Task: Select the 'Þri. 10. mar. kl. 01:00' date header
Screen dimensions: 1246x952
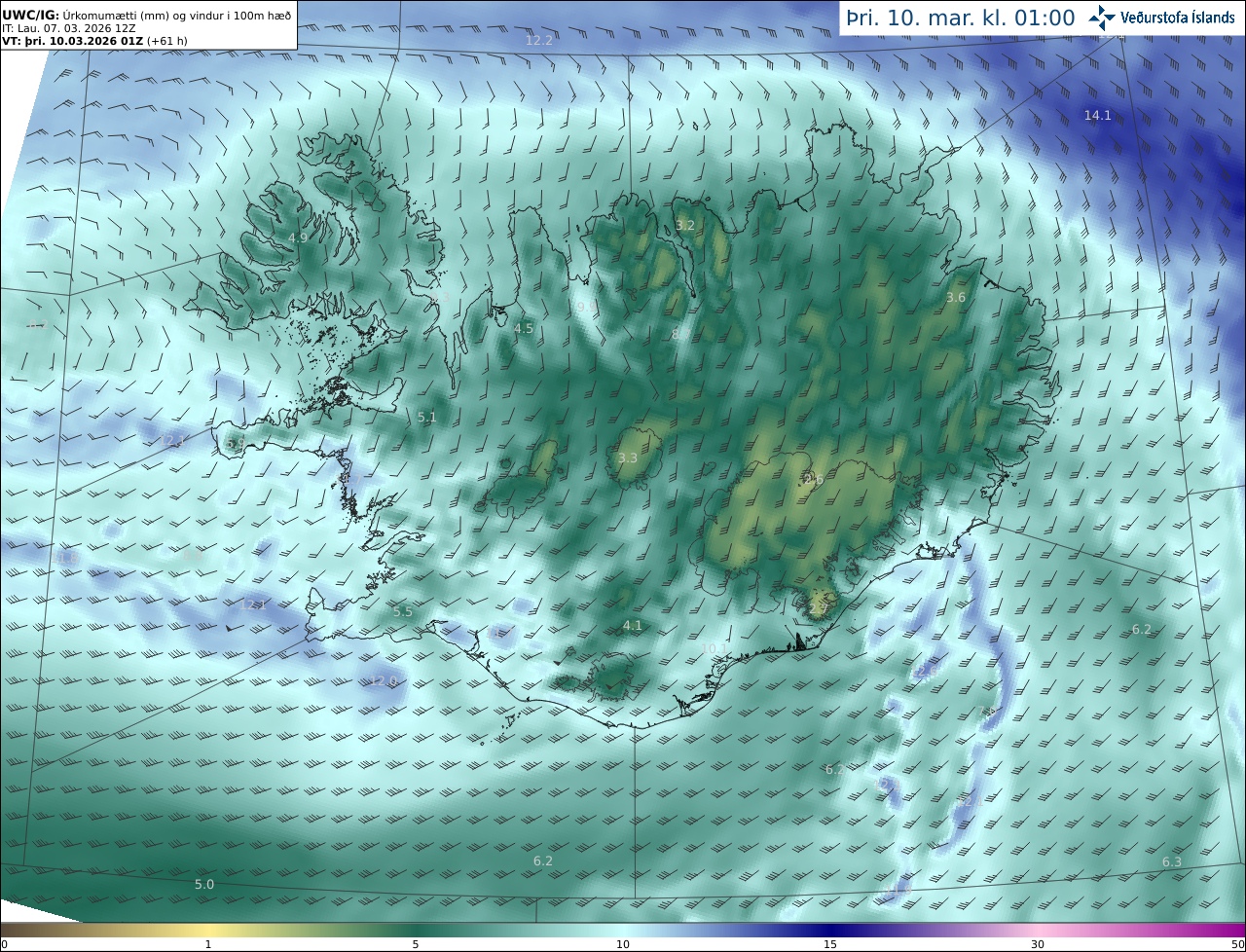Action: pyautogui.click(x=961, y=18)
